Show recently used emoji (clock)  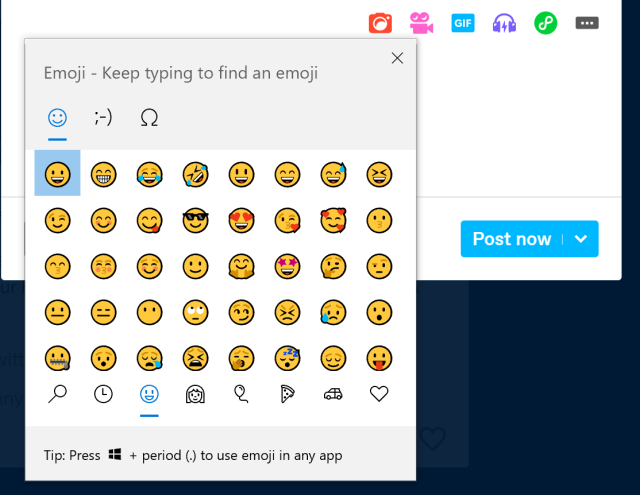103,394
